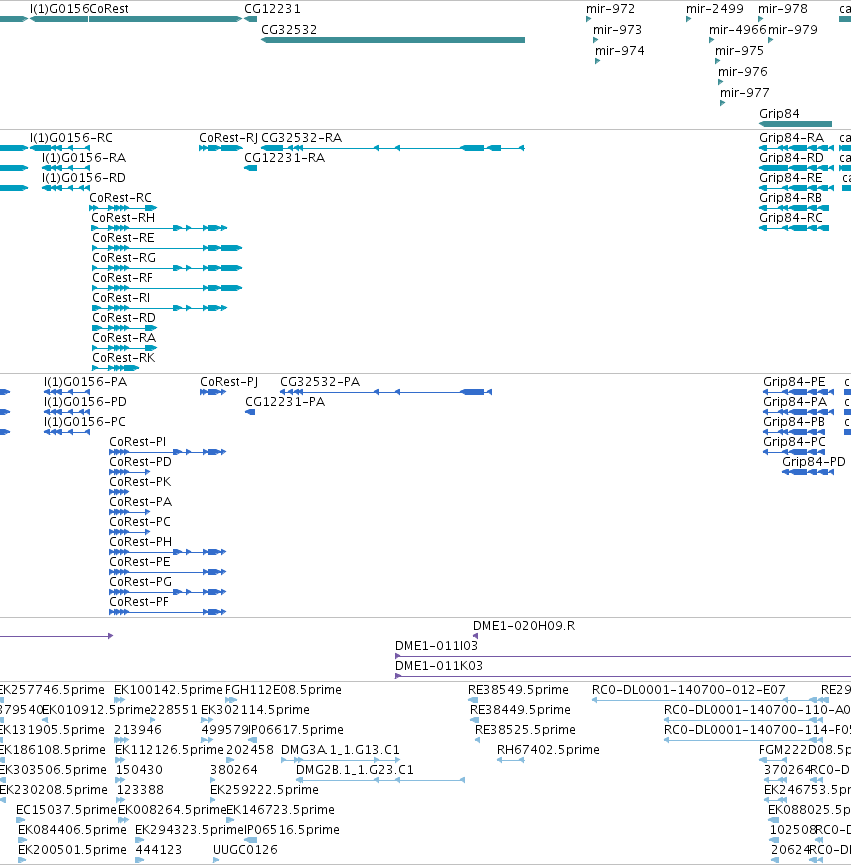
Task: Click transcript l(1)G0156-RD
Action: 66,188
